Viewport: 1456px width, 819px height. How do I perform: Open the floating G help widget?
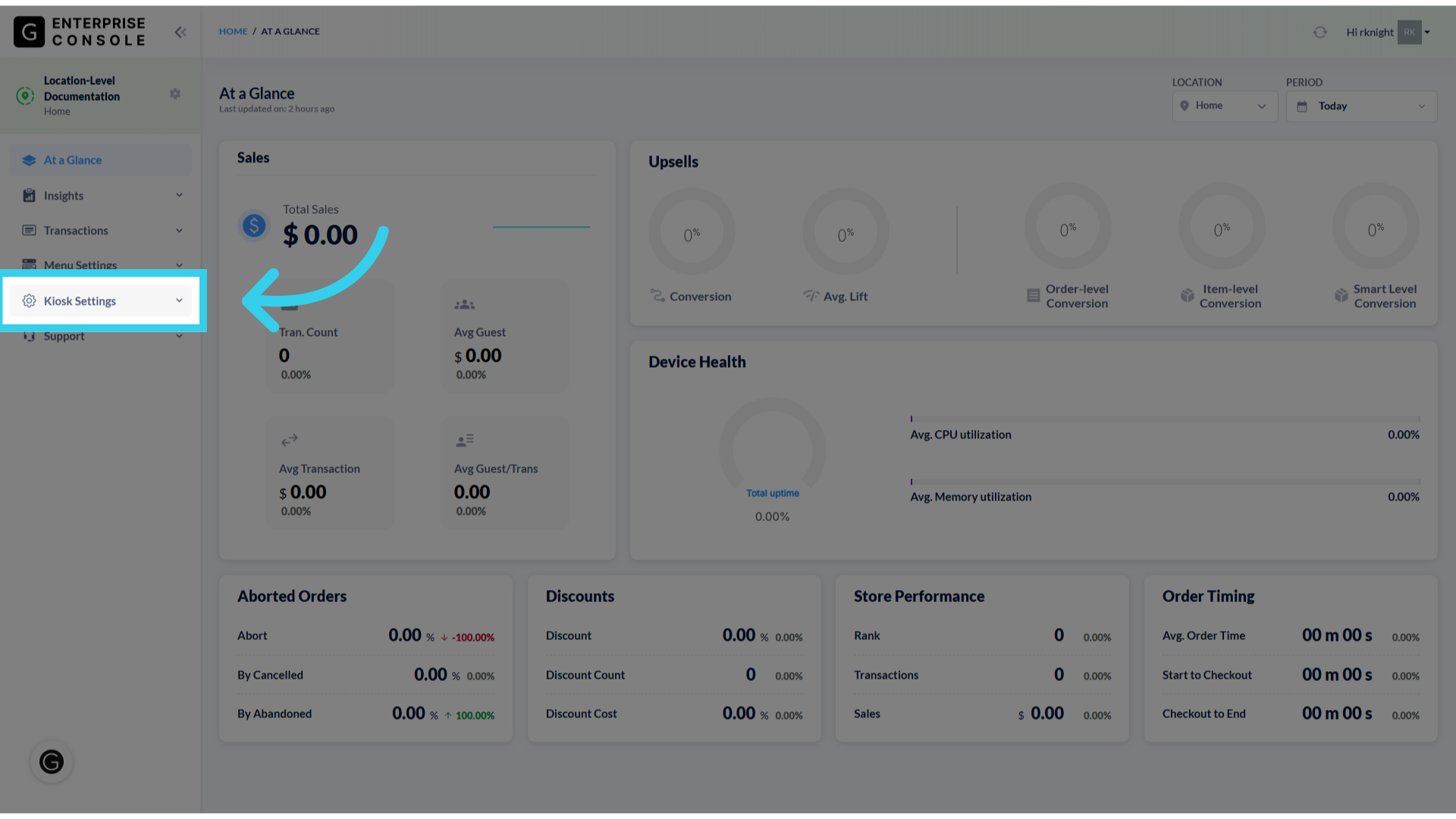(x=52, y=761)
